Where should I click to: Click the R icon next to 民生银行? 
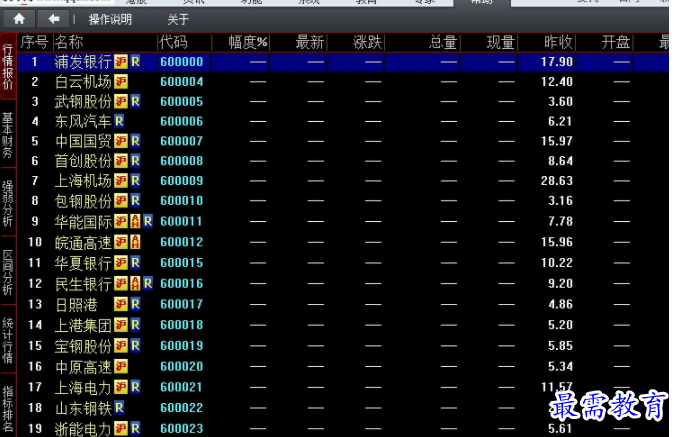coord(148,283)
